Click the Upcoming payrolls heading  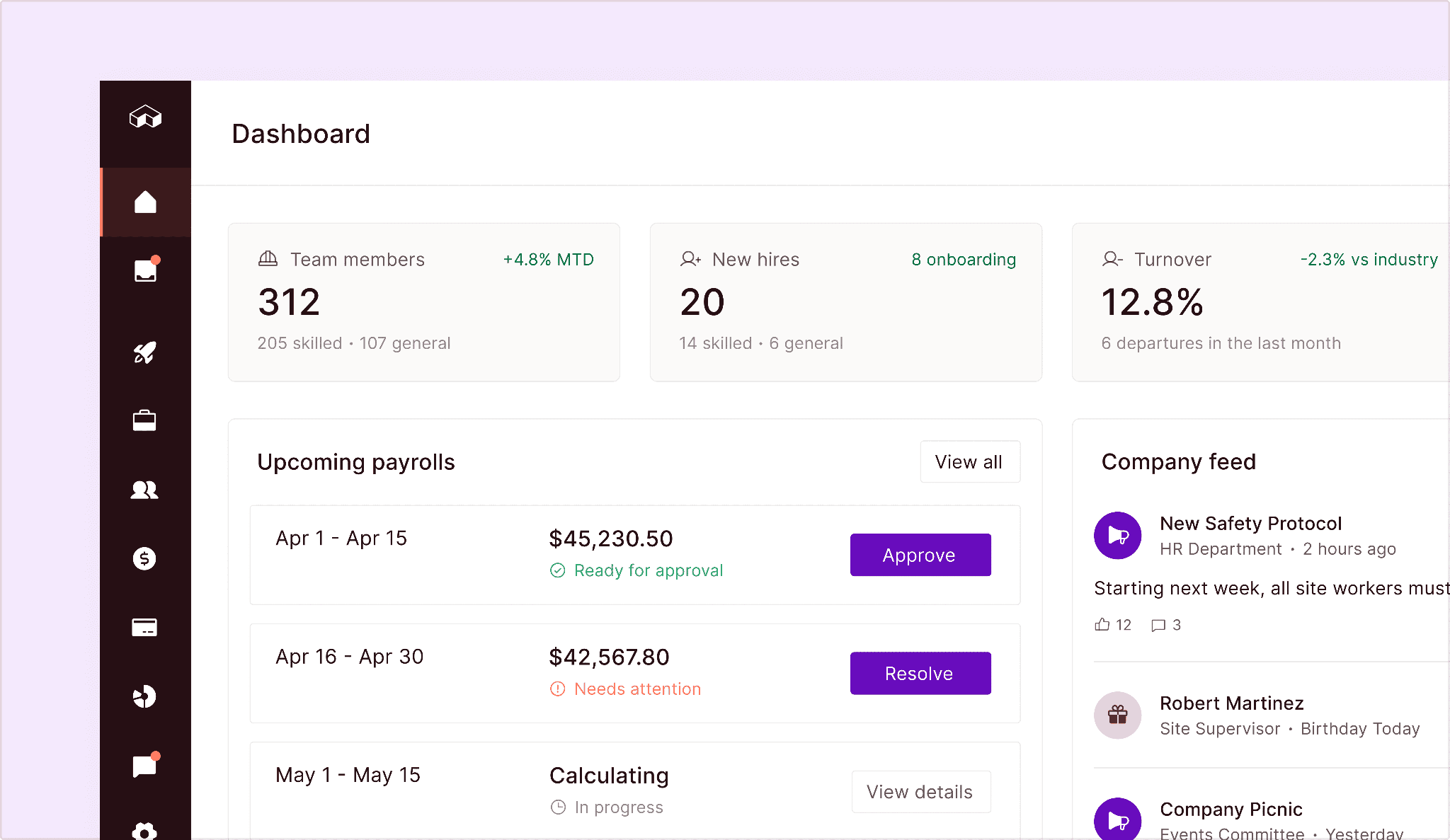point(356,462)
